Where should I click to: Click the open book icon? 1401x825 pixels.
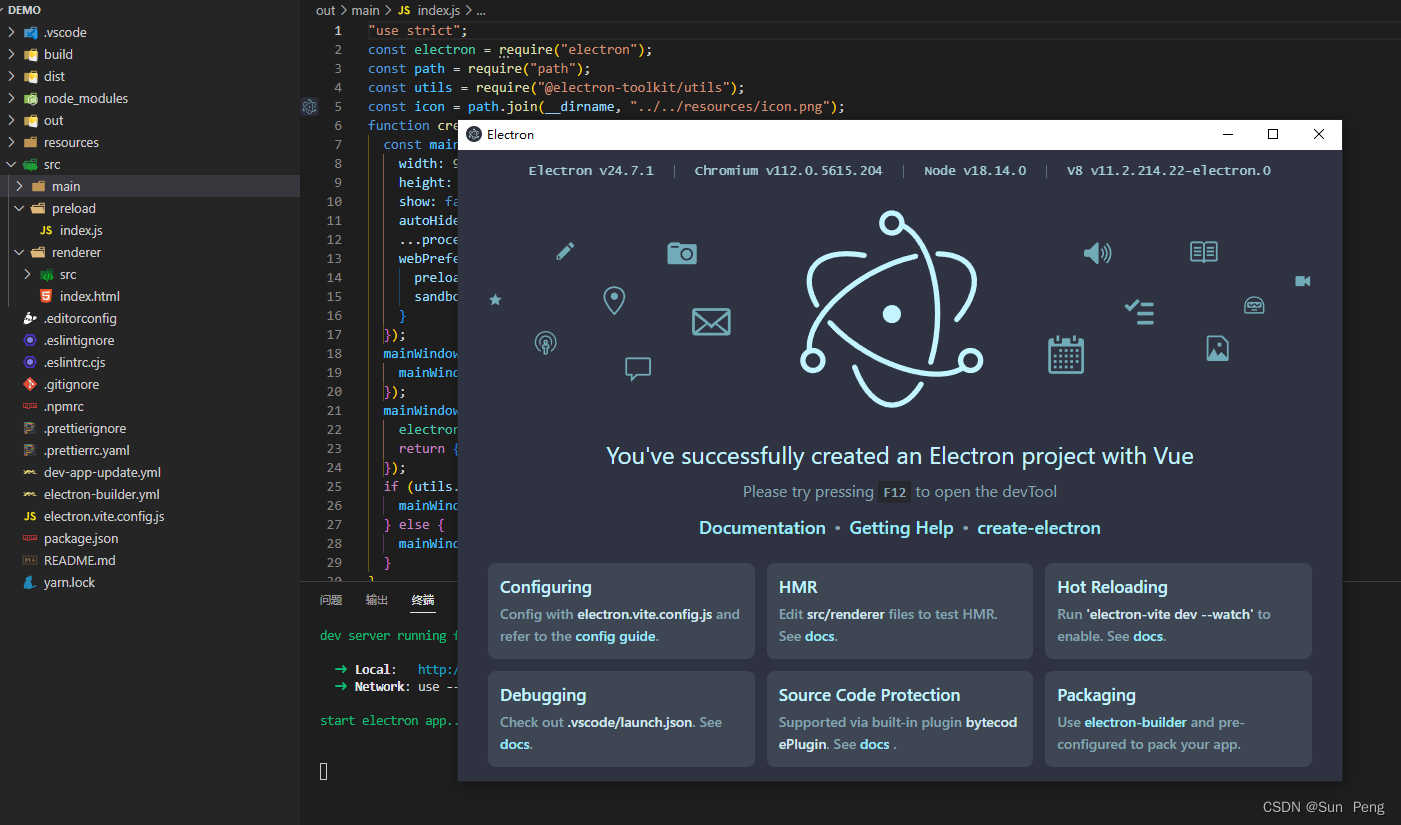click(x=1204, y=252)
